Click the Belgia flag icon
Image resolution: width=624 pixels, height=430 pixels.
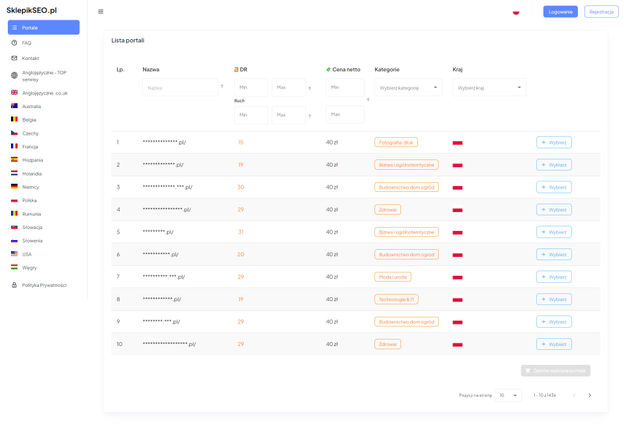pyautogui.click(x=14, y=119)
